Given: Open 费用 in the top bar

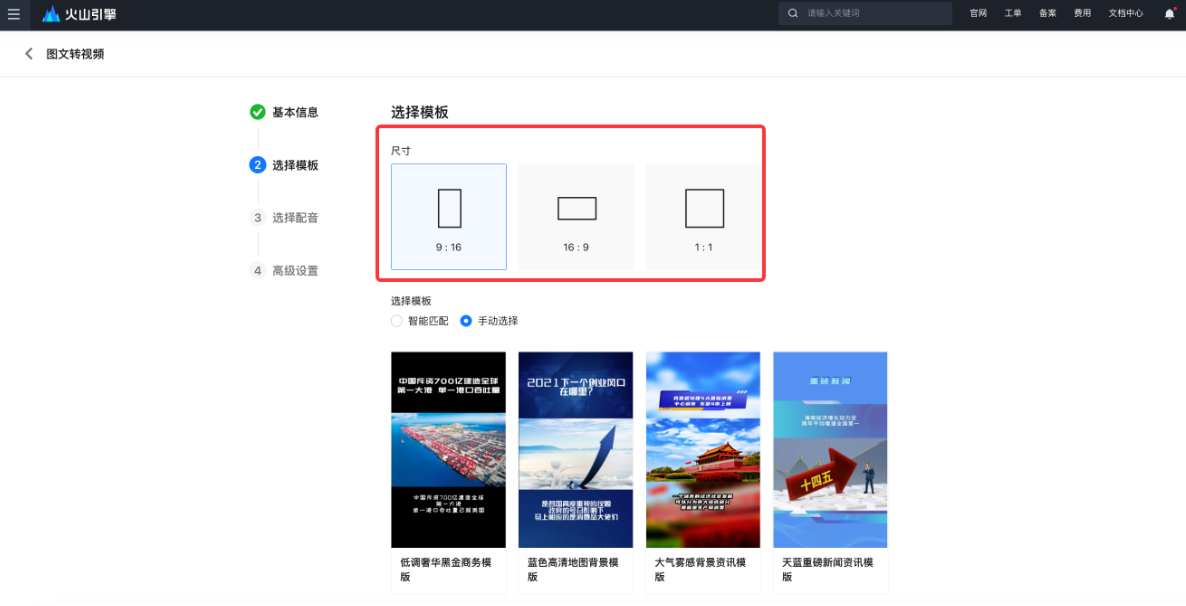Looking at the screenshot, I should (x=1082, y=14).
